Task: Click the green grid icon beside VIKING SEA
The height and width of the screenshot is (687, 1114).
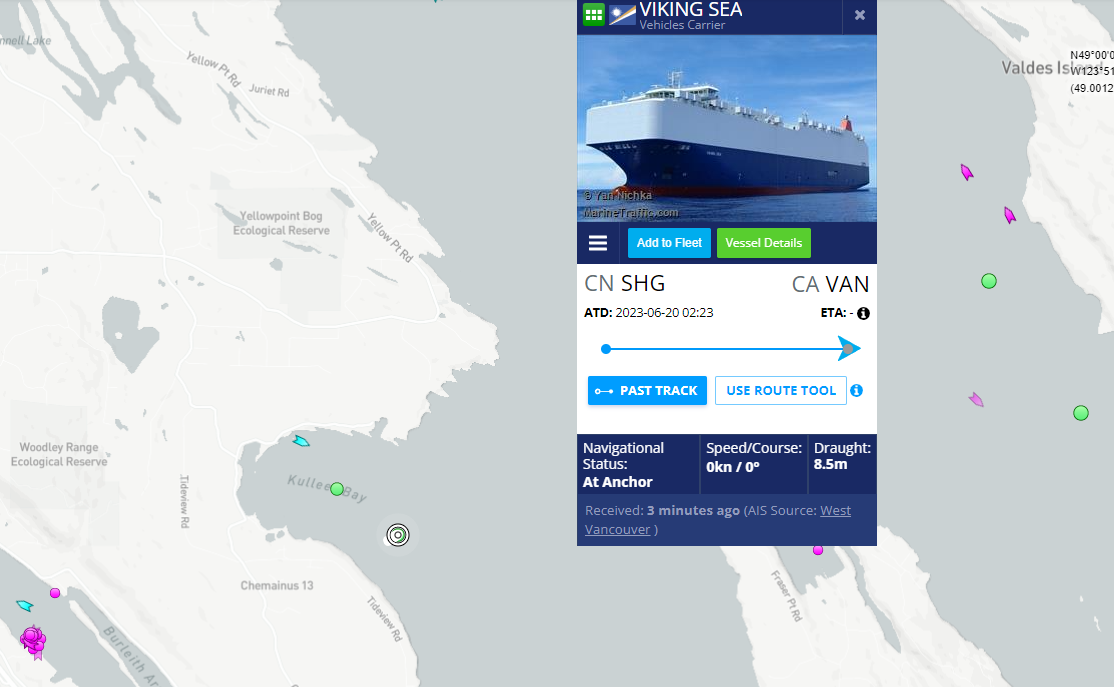Action: pyautogui.click(x=593, y=14)
